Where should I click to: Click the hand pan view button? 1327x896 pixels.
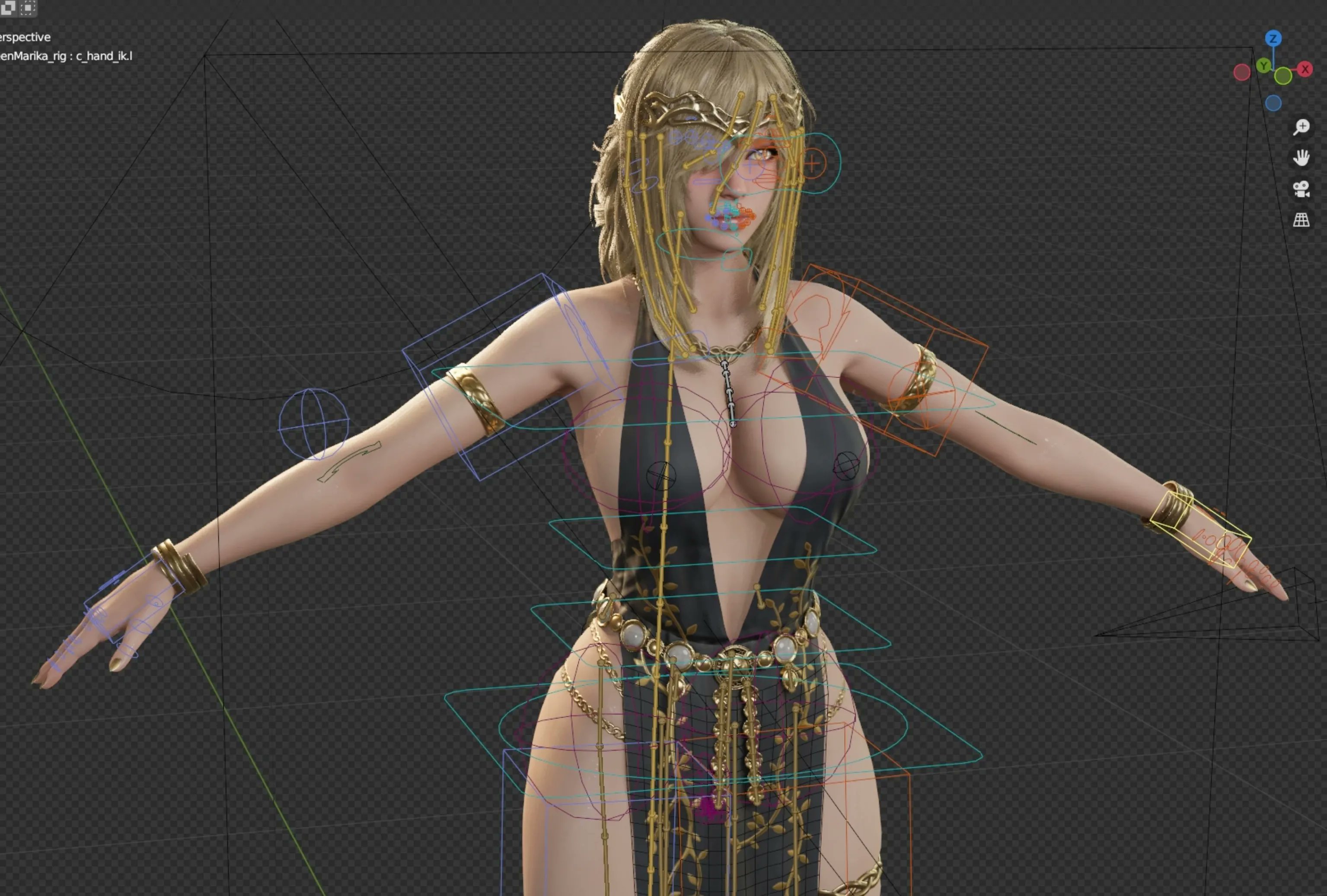click(x=1301, y=158)
